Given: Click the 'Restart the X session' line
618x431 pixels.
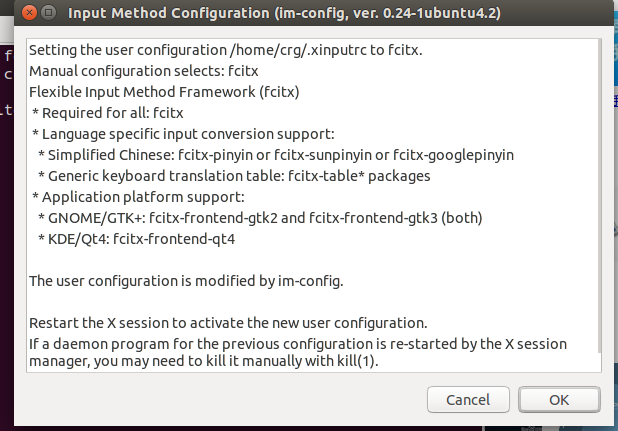Looking at the screenshot, I should pyautogui.click(x=228, y=323).
